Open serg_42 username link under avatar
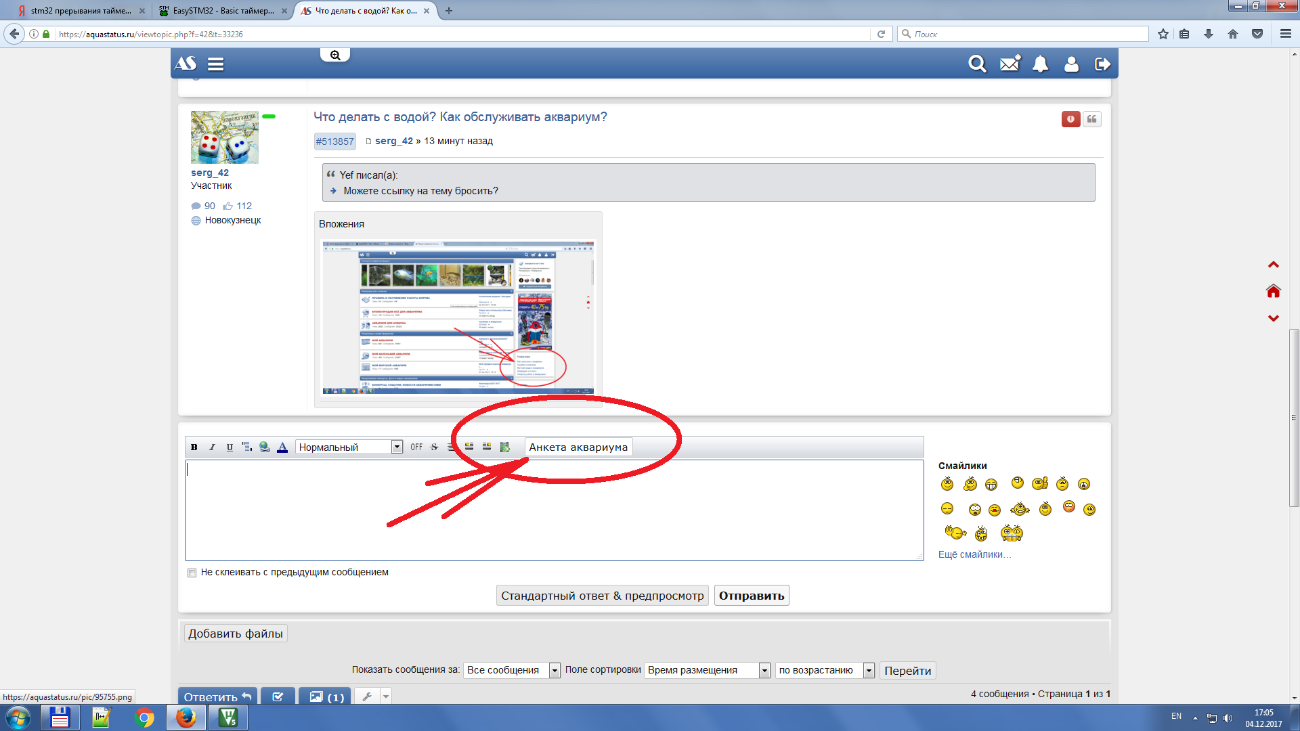 click(x=210, y=173)
